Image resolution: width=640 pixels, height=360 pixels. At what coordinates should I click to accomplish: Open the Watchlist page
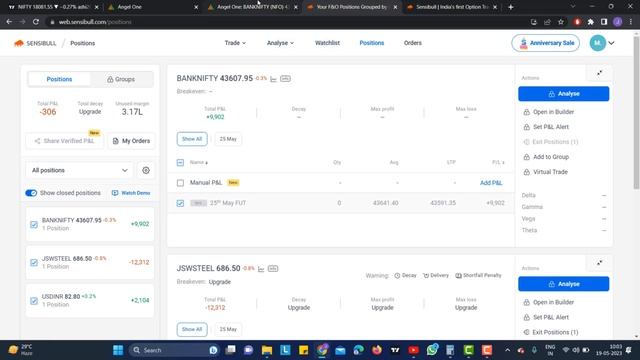click(x=327, y=43)
